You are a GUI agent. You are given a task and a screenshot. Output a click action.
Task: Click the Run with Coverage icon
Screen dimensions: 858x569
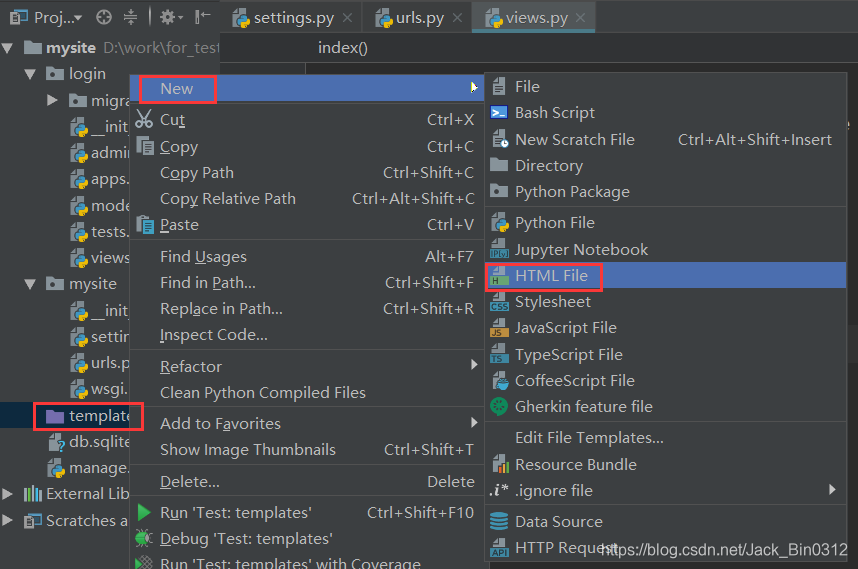tap(144, 563)
